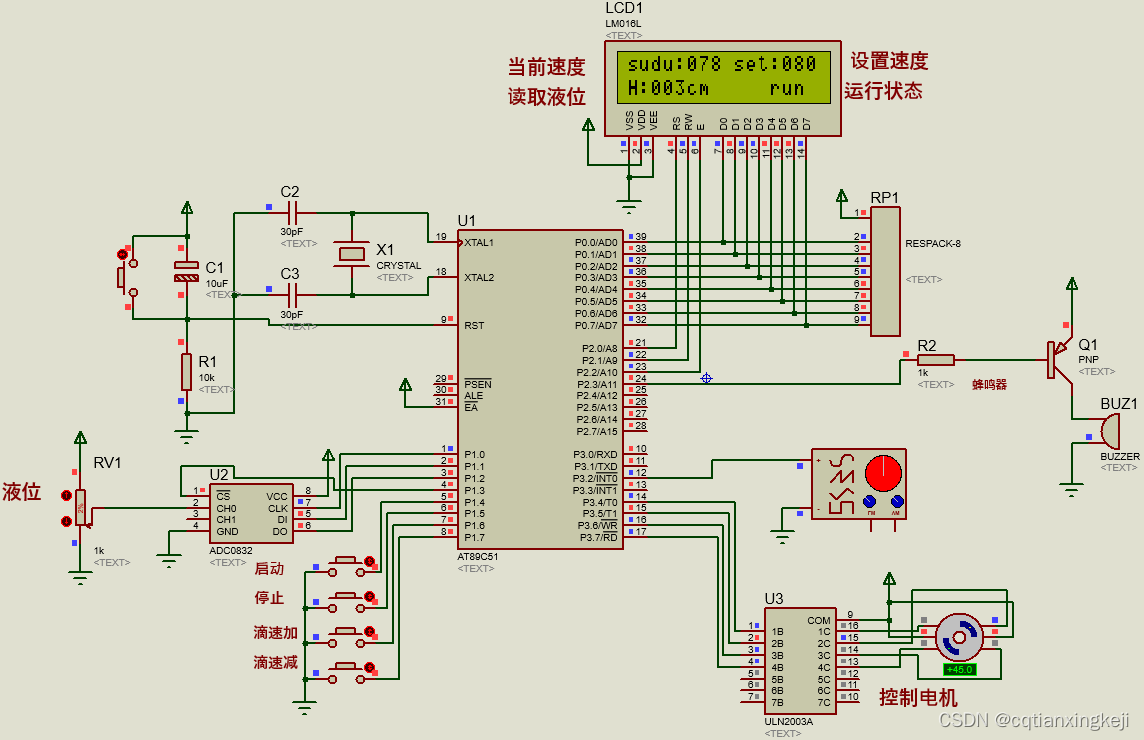
Task: Click the 滴速减 text label
Action: 276,662
